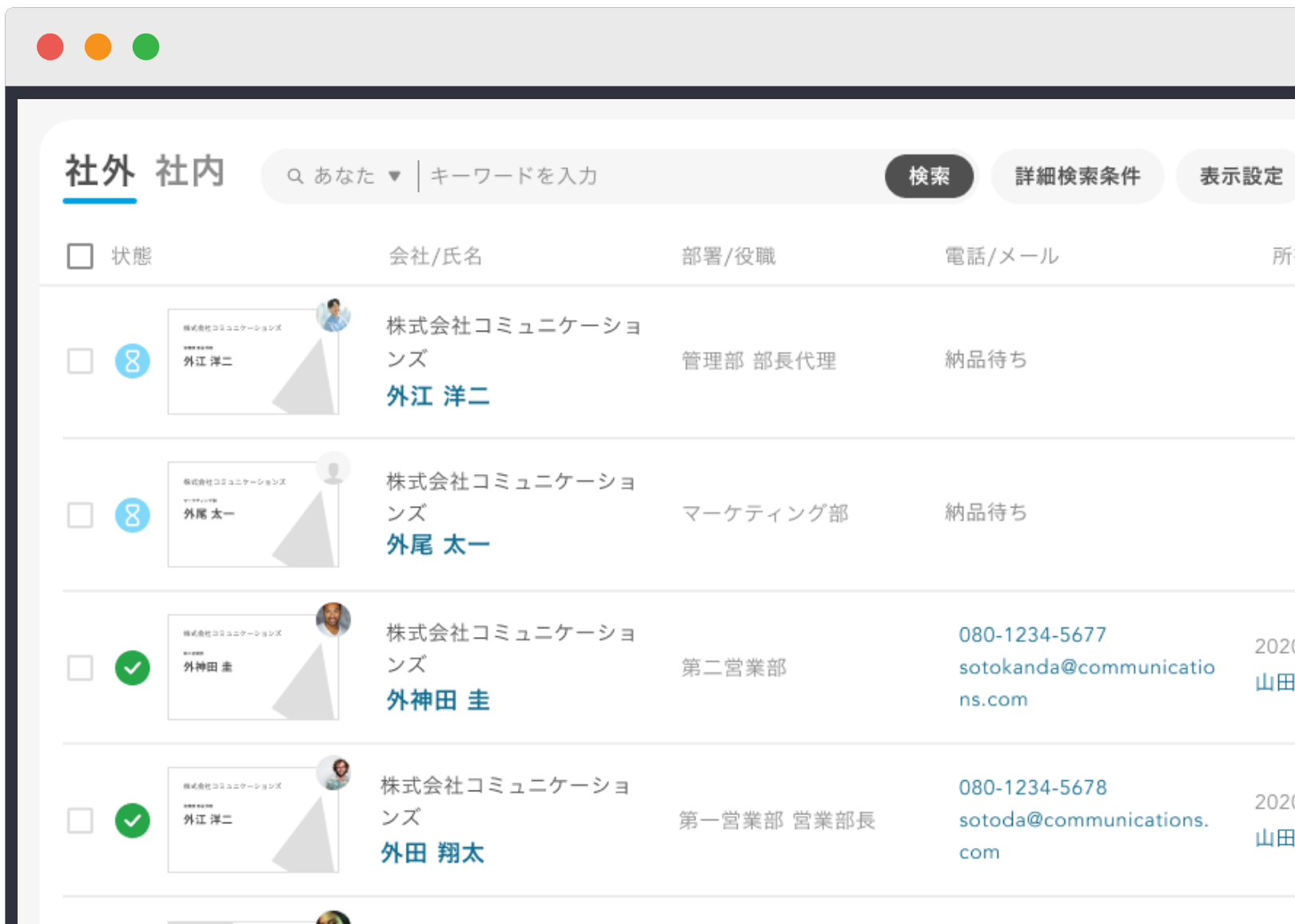Click the profile photo icon on 外江 洋二's card
This screenshot has width=1295, height=924.
(x=333, y=316)
